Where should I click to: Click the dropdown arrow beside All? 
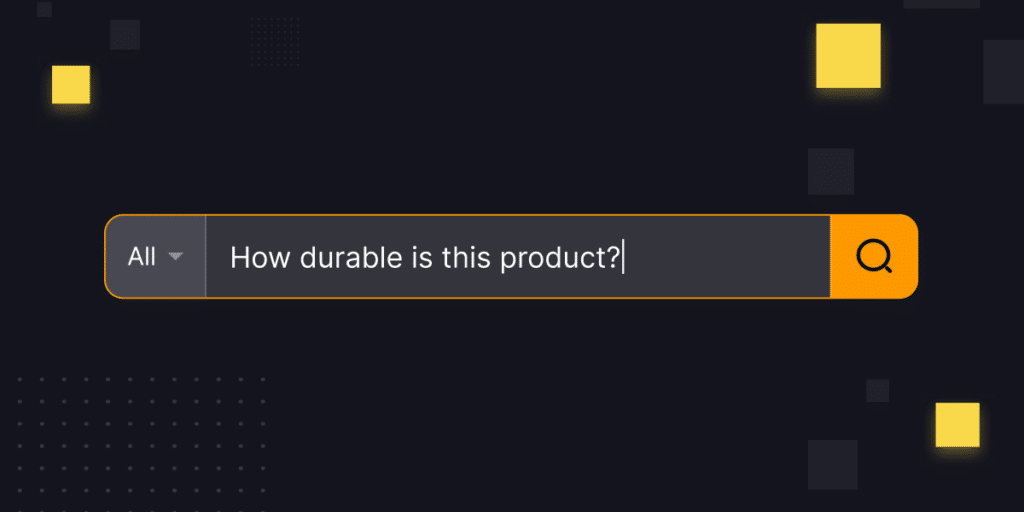(x=176, y=257)
